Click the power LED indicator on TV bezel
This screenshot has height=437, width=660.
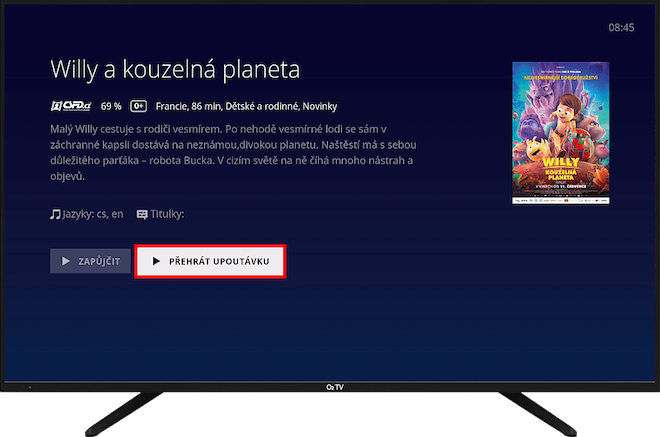point(30,387)
